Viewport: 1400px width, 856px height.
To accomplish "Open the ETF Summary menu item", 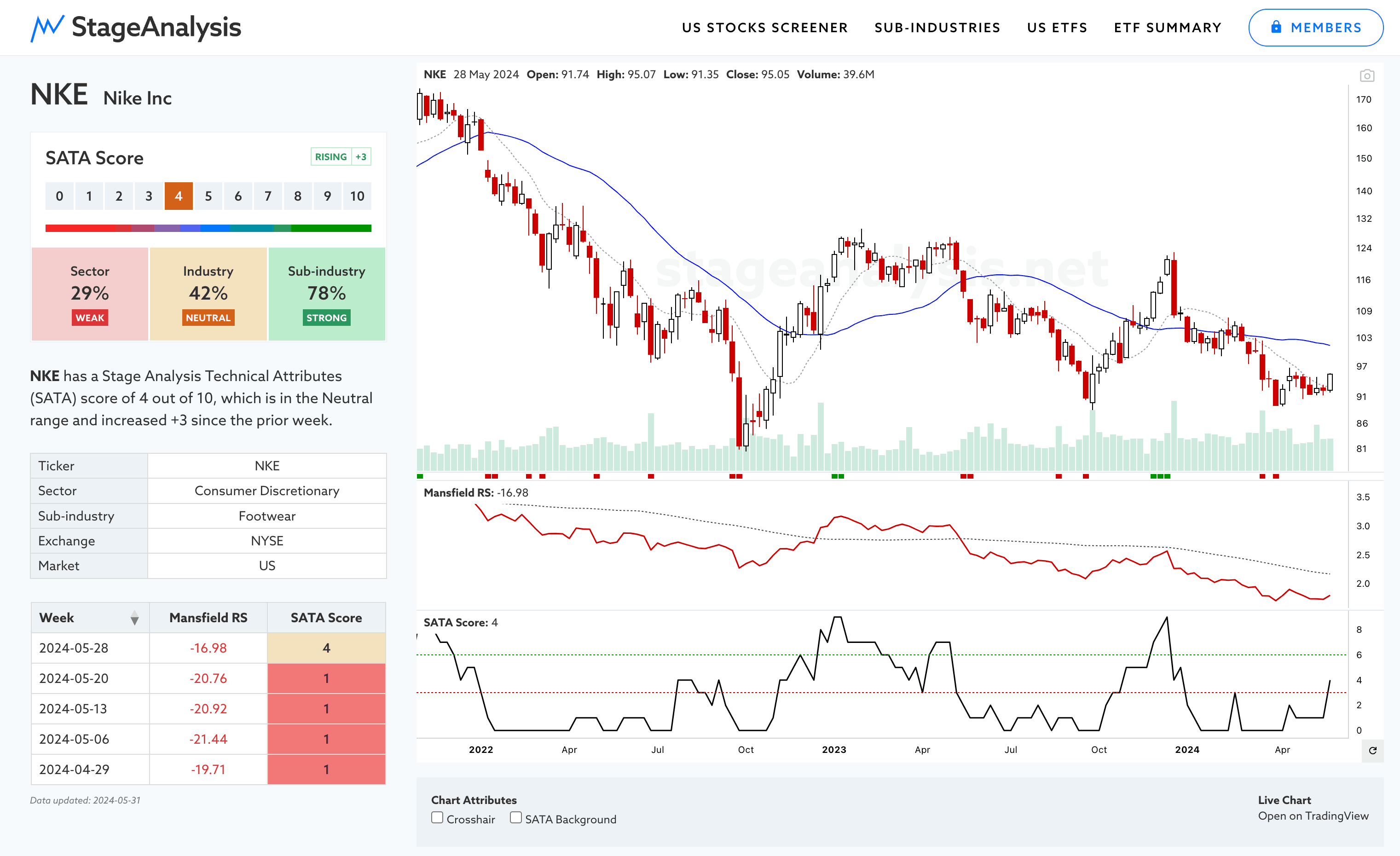I will click(x=1168, y=28).
